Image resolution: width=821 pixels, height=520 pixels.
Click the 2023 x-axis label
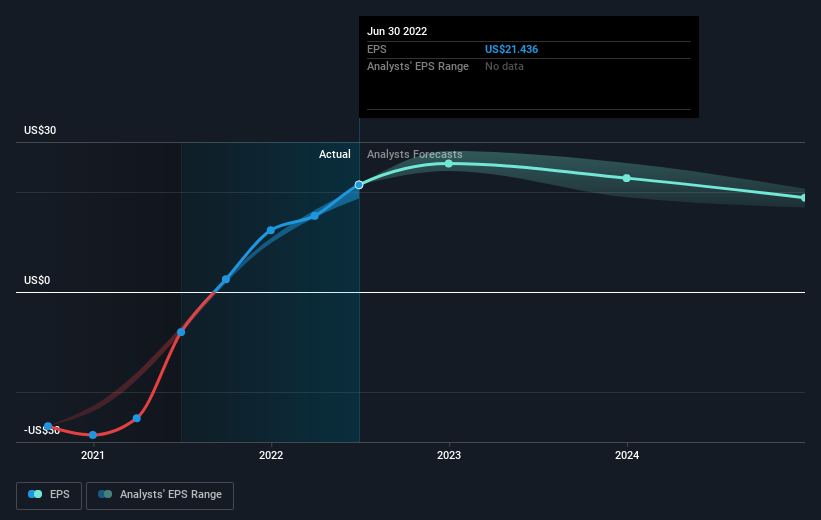coord(449,455)
